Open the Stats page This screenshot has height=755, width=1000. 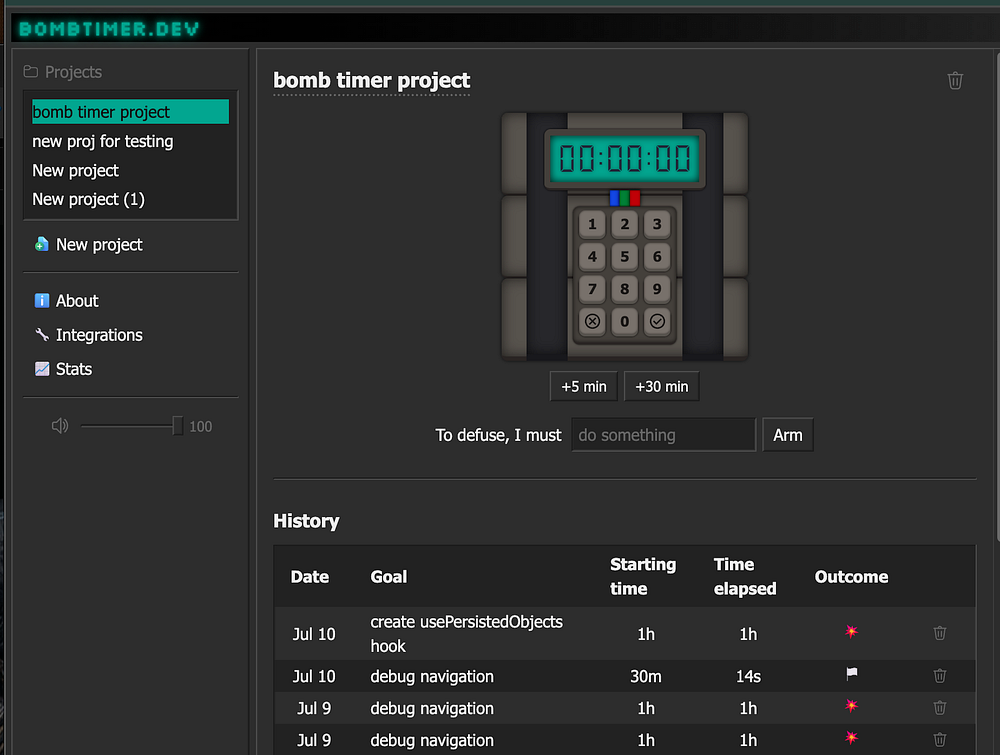(73, 369)
